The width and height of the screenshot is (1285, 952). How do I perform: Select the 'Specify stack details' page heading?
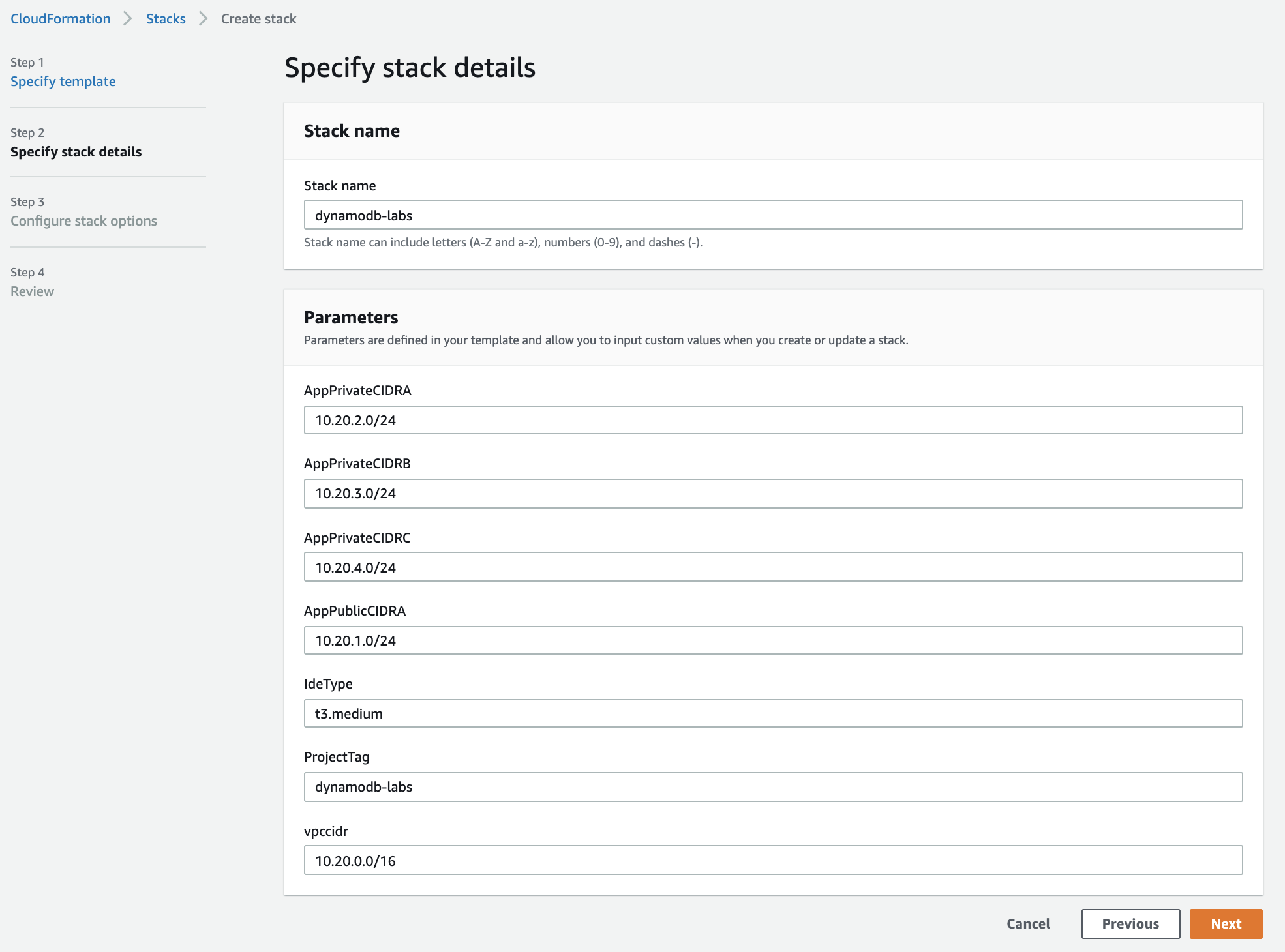pos(410,68)
